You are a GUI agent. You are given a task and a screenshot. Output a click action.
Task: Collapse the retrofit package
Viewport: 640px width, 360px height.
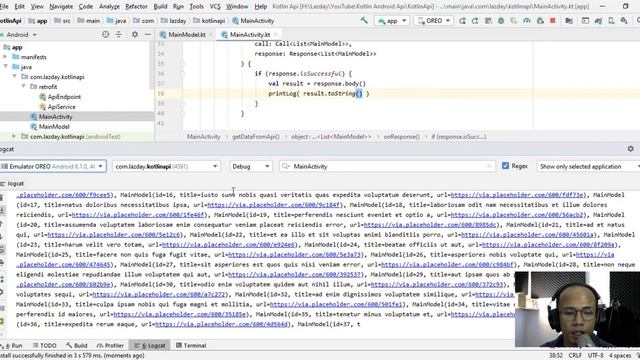coord(23,87)
